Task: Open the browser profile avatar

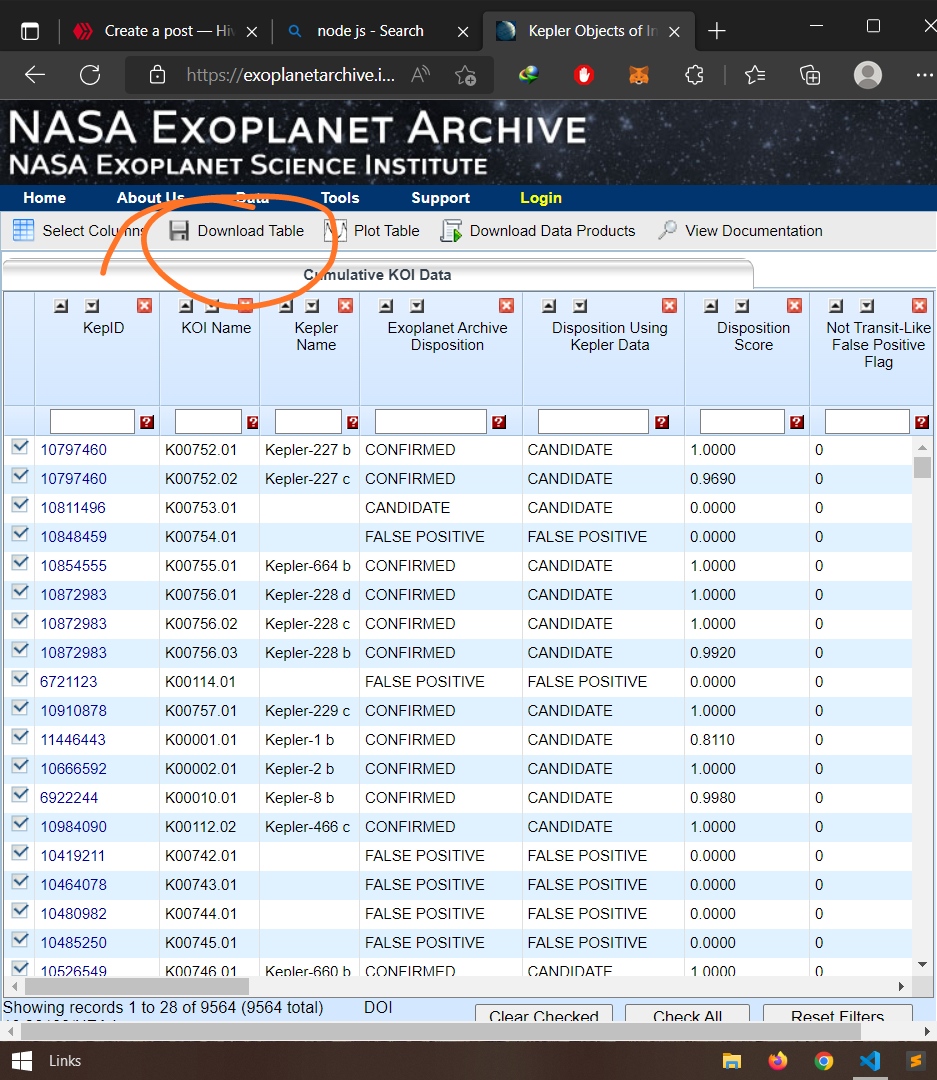Action: pos(868,74)
